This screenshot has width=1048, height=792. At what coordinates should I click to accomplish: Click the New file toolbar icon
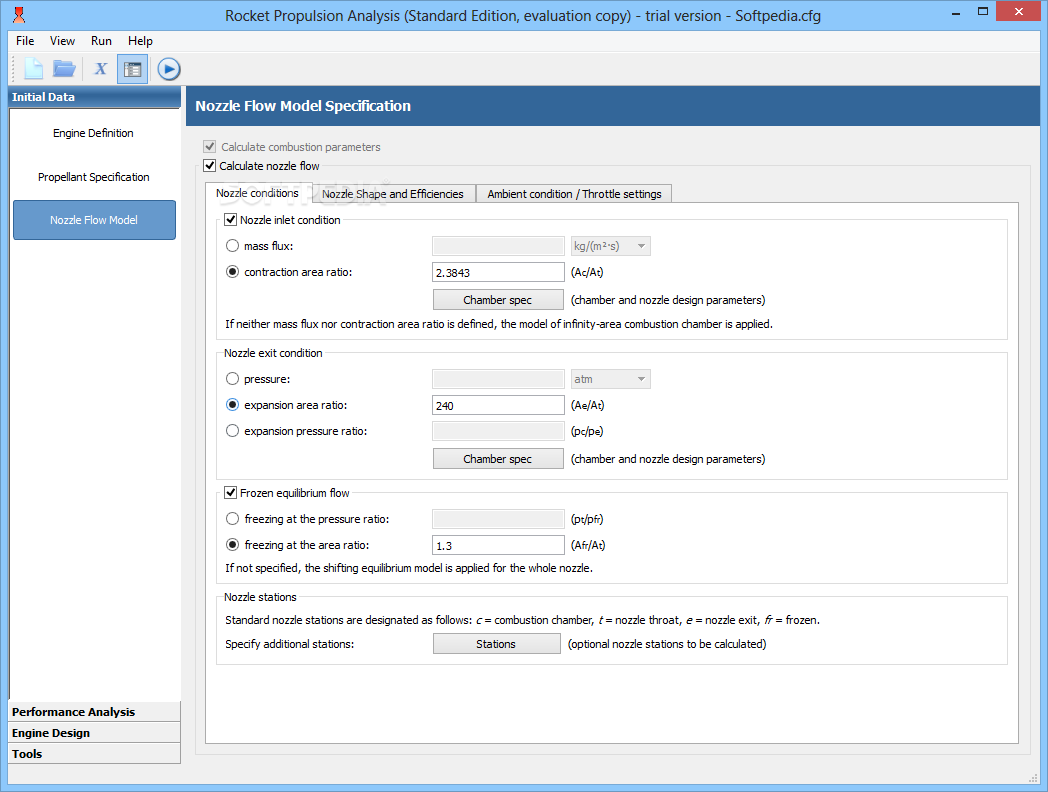click(33, 69)
